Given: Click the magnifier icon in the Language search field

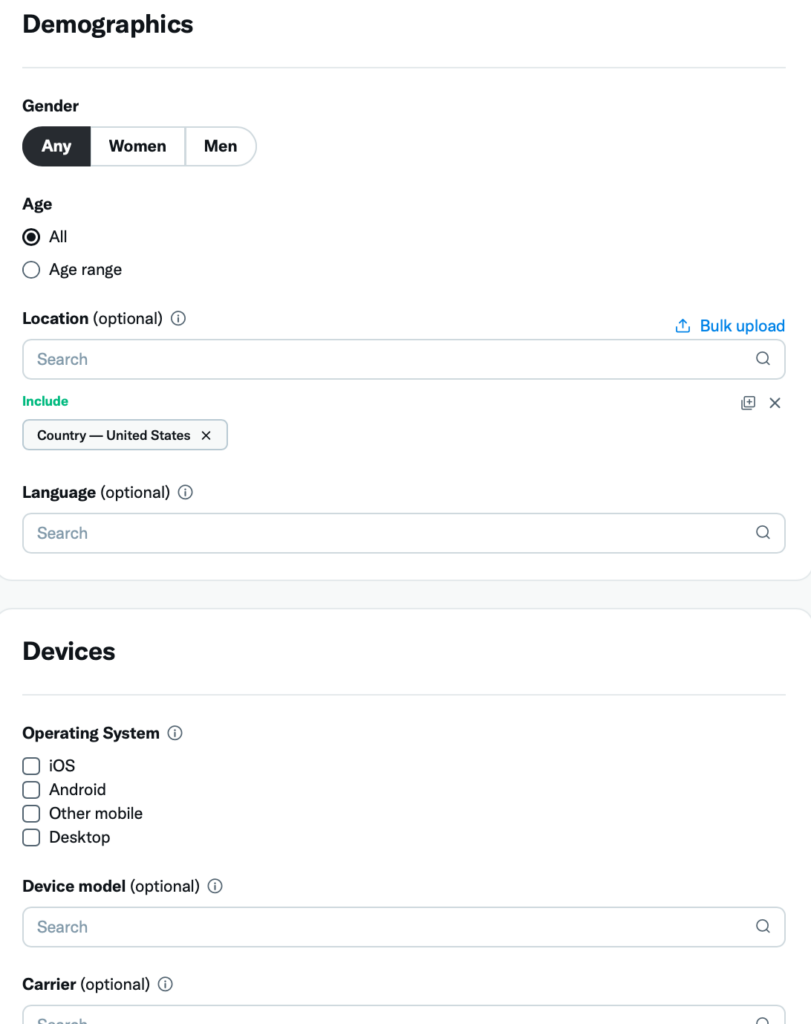Looking at the screenshot, I should click(762, 533).
